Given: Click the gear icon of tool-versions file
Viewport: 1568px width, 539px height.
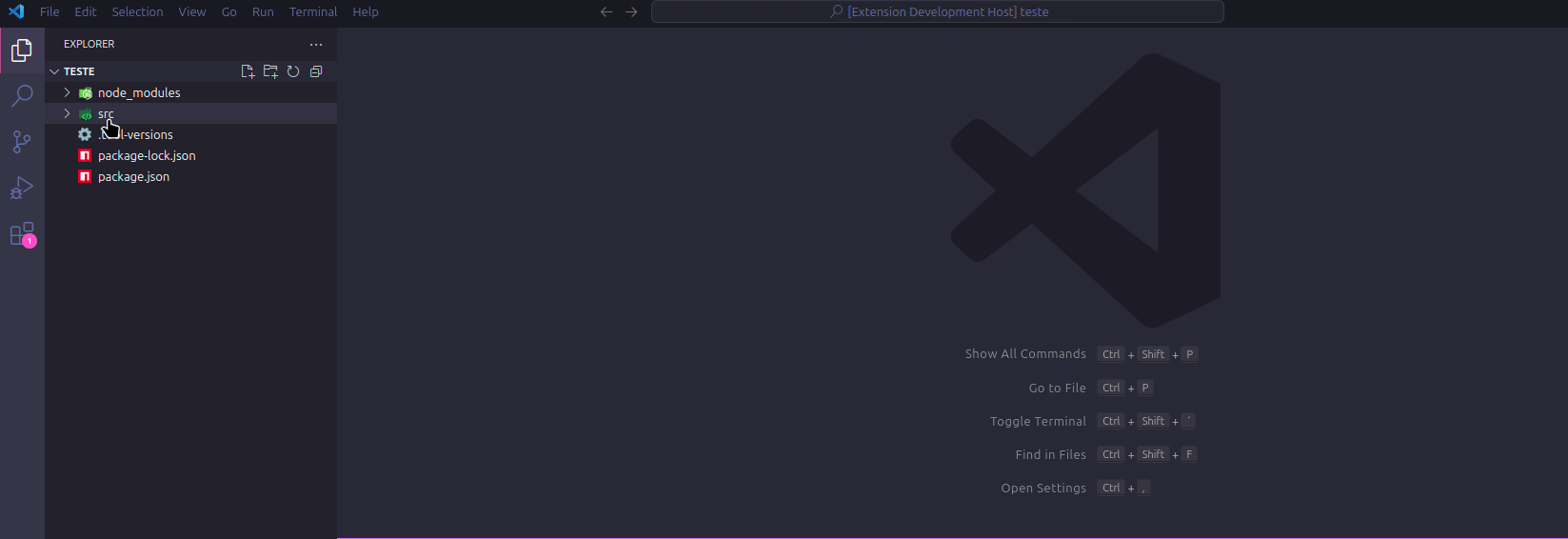Looking at the screenshot, I should click(85, 134).
